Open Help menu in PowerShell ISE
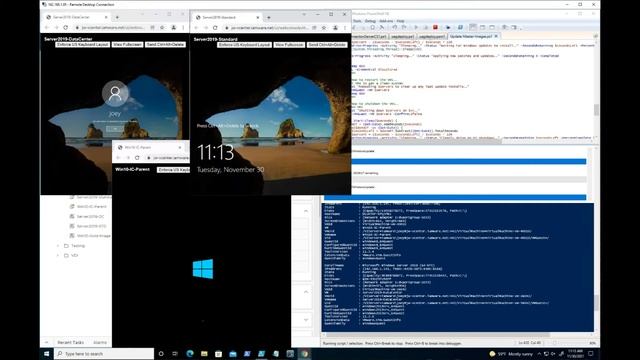The height and width of the screenshot is (360, 640). tap(400, 21)
